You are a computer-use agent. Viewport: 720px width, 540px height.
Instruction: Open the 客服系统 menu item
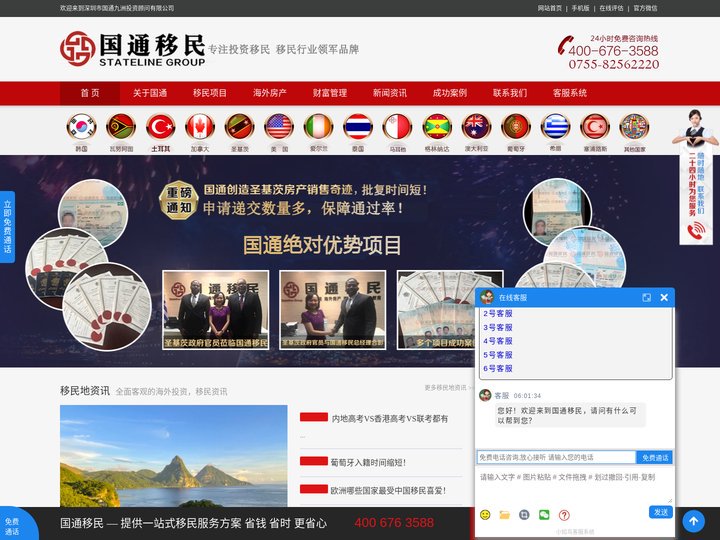pyautogui.click(x=570, y=93)
